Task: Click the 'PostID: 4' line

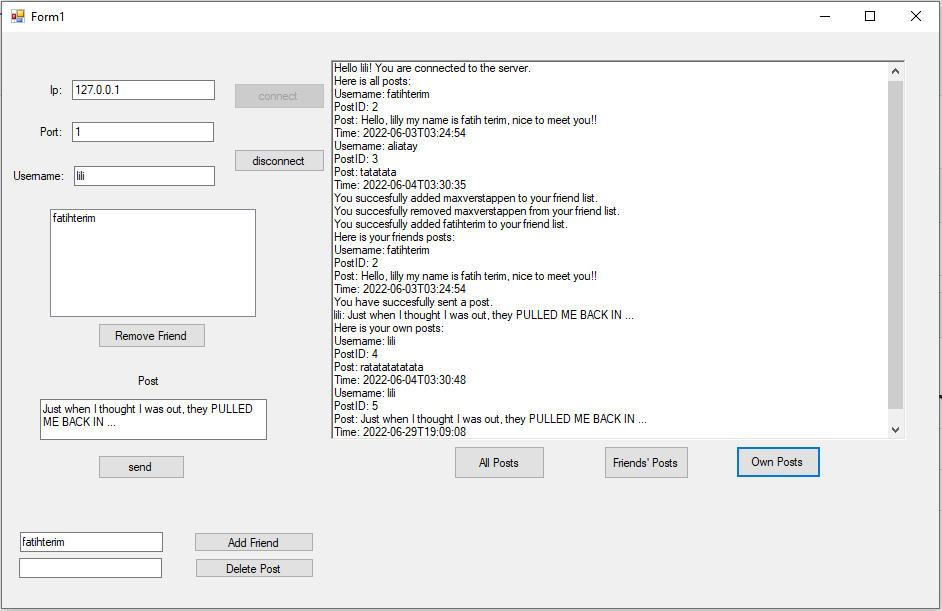Action: pyautogui.click(x=356, y=354)
